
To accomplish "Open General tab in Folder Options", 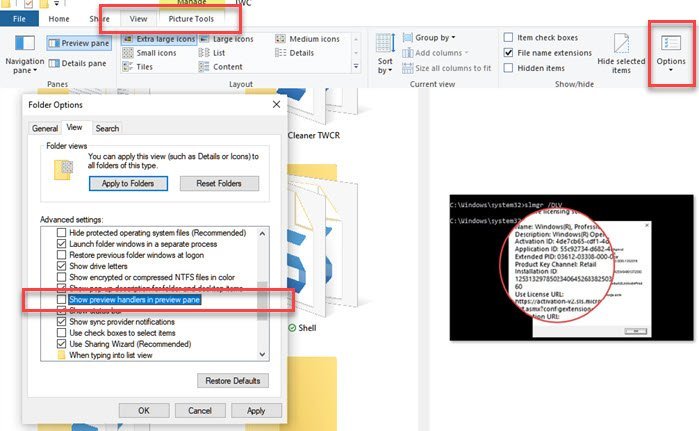I will click(x=45, y=128).
